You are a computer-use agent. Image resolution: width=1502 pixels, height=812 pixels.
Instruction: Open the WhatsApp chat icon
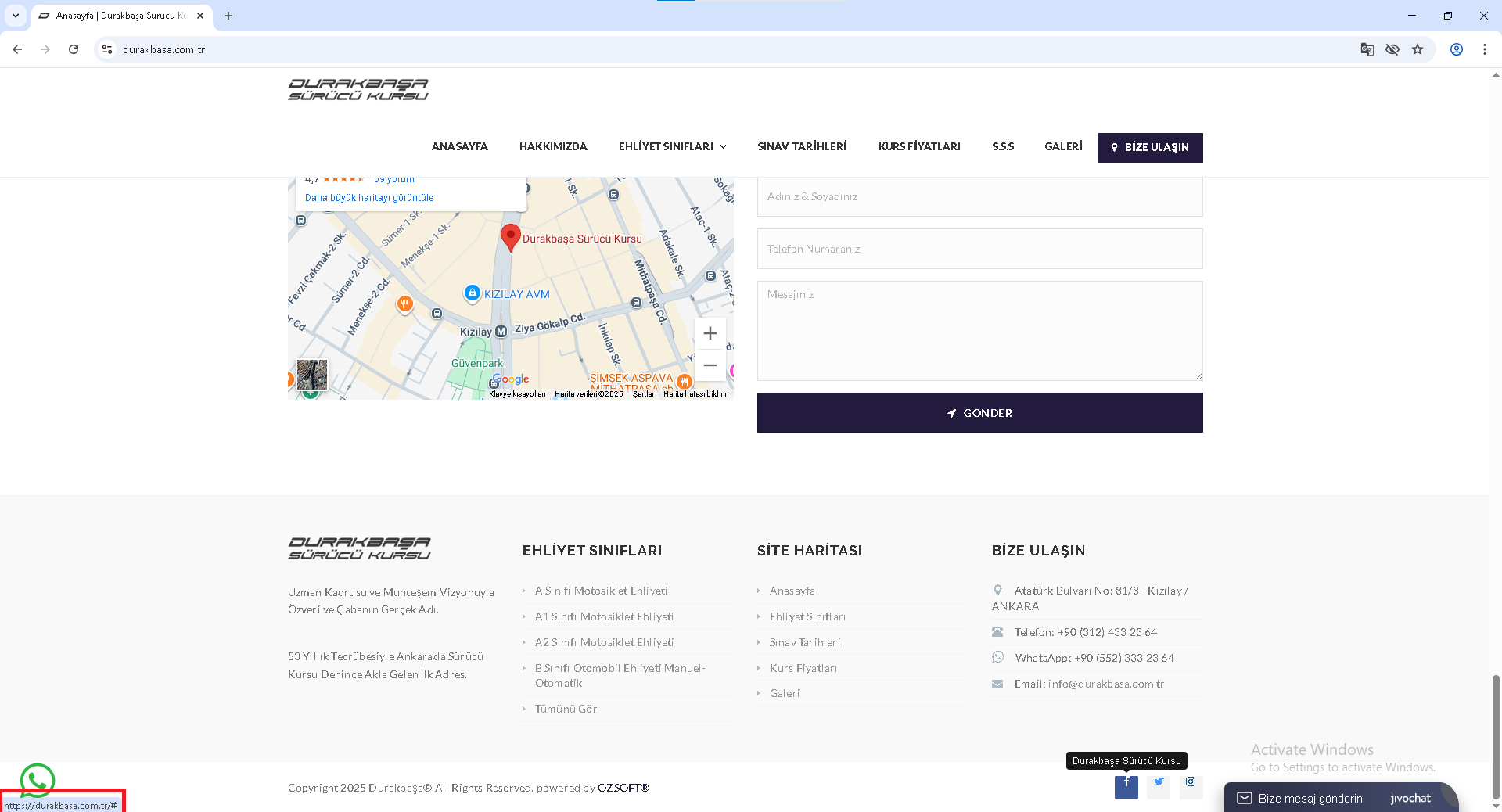point(37,779)
